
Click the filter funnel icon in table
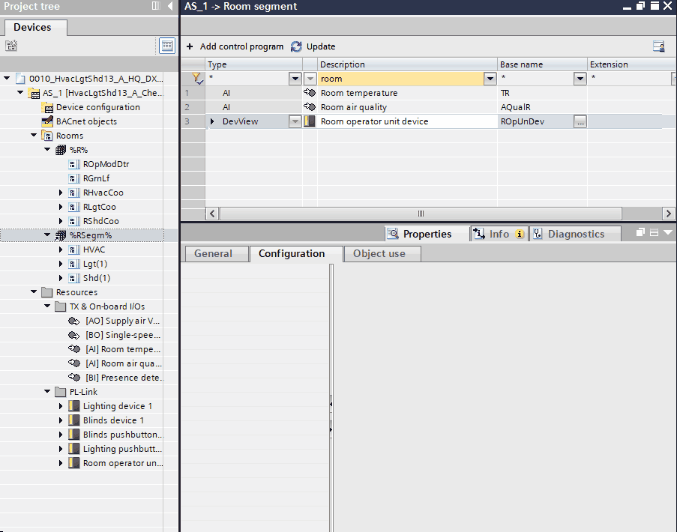197,79
